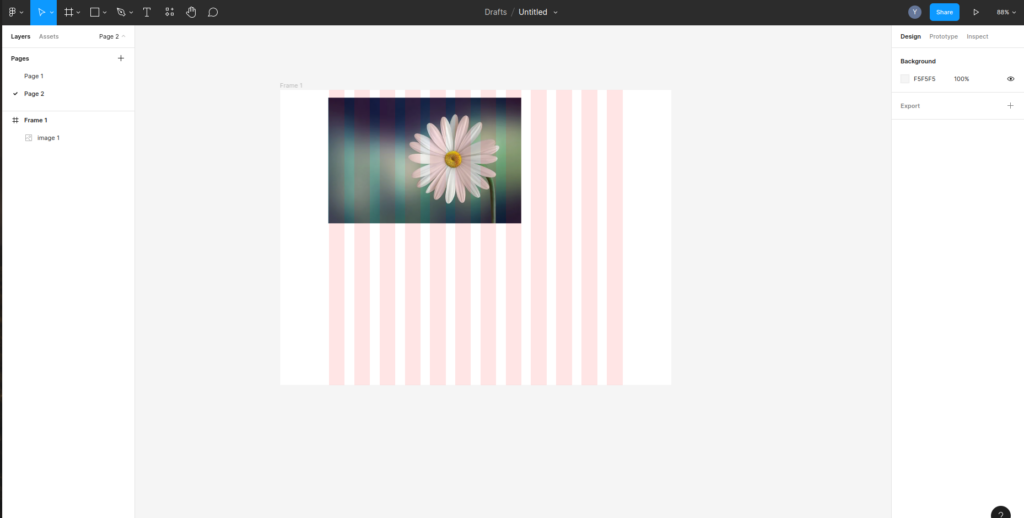This screenshot has height=518, width=1024.
Task: Open the Resources tool
Action: pos(169,12)
